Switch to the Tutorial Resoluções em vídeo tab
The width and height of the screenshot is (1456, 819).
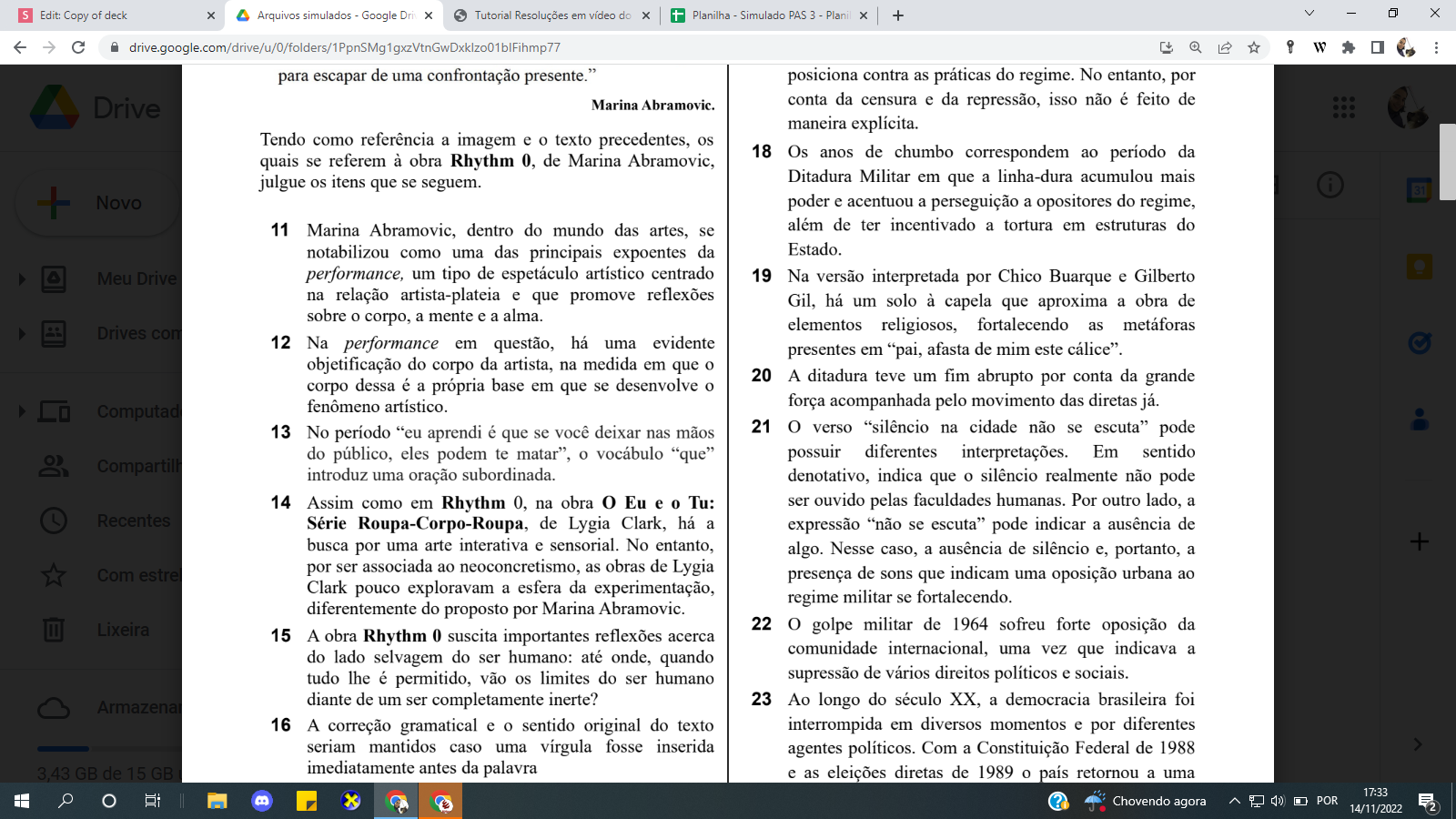(x=551, y=15)
